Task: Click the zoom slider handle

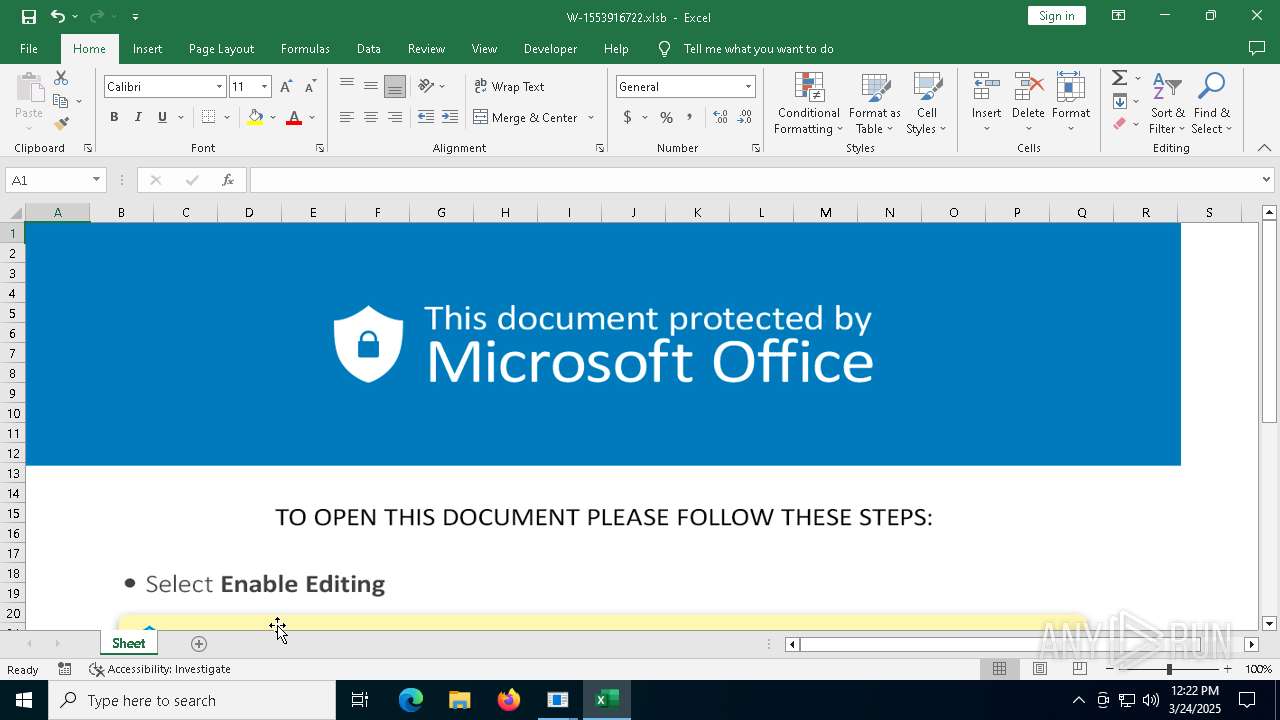Action: point(1169,669)
